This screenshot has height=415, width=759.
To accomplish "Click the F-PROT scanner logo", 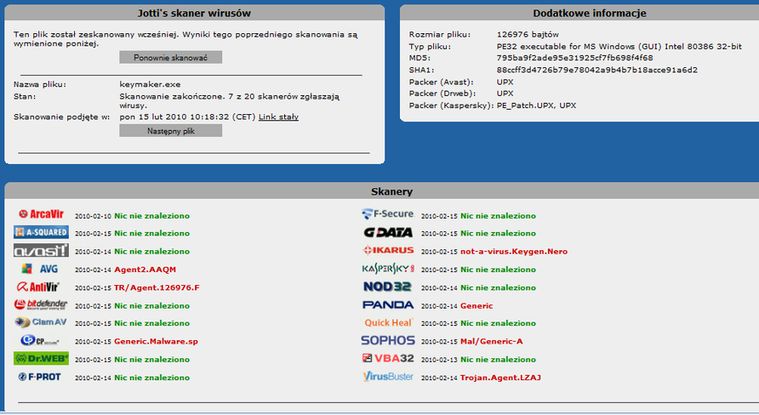I will coord(39,377).
